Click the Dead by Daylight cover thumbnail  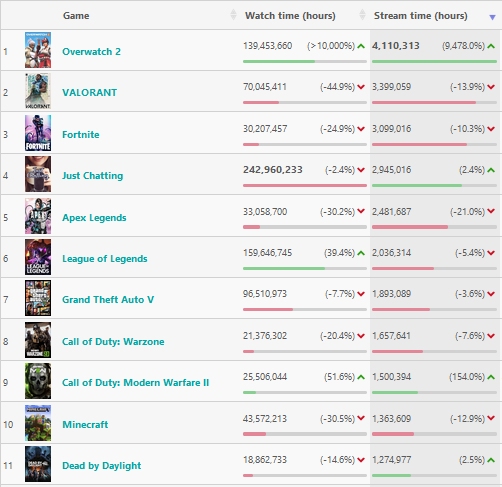[x=38, y=464]
